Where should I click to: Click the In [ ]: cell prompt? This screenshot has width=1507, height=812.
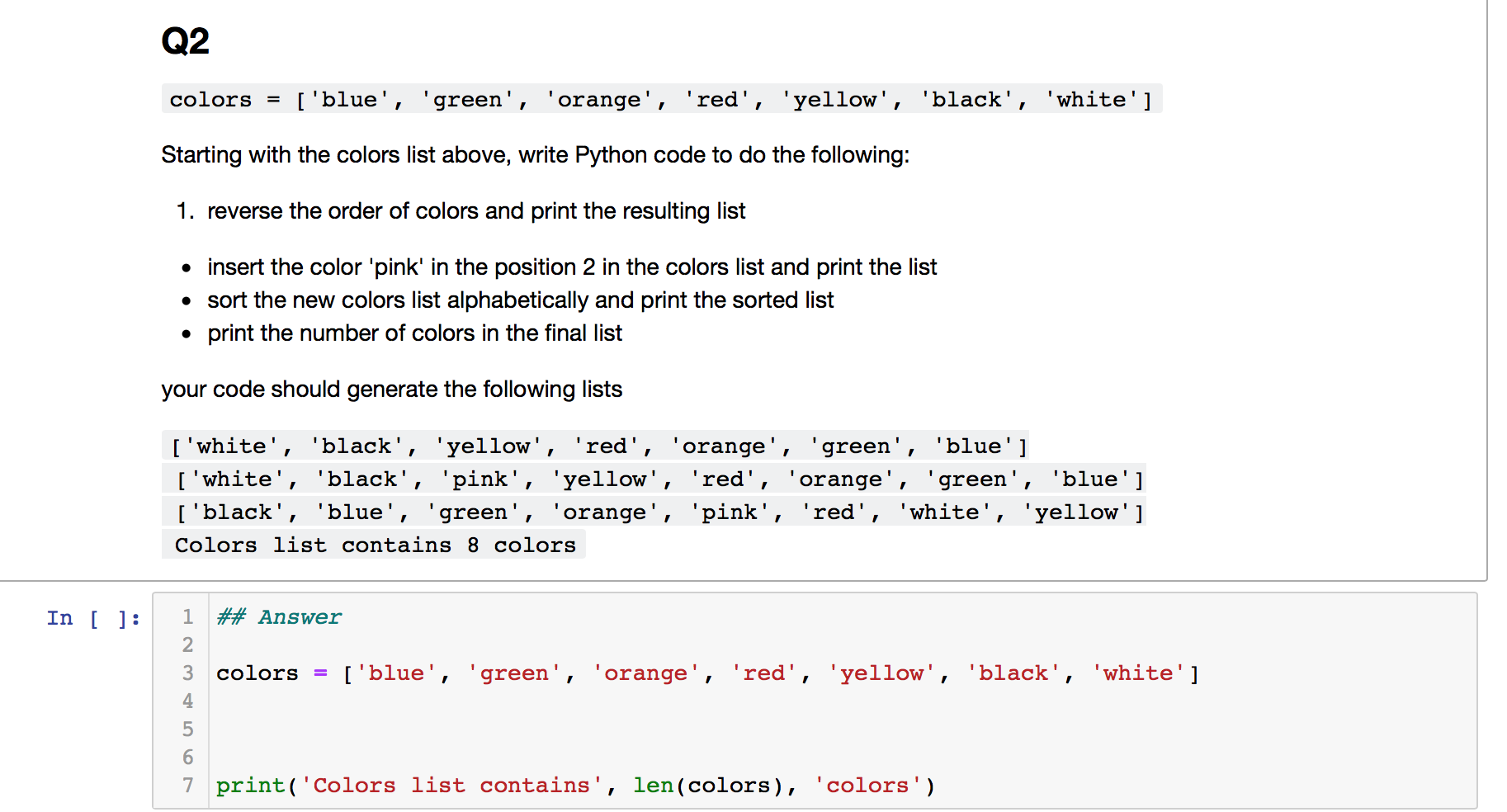[92, 617]
